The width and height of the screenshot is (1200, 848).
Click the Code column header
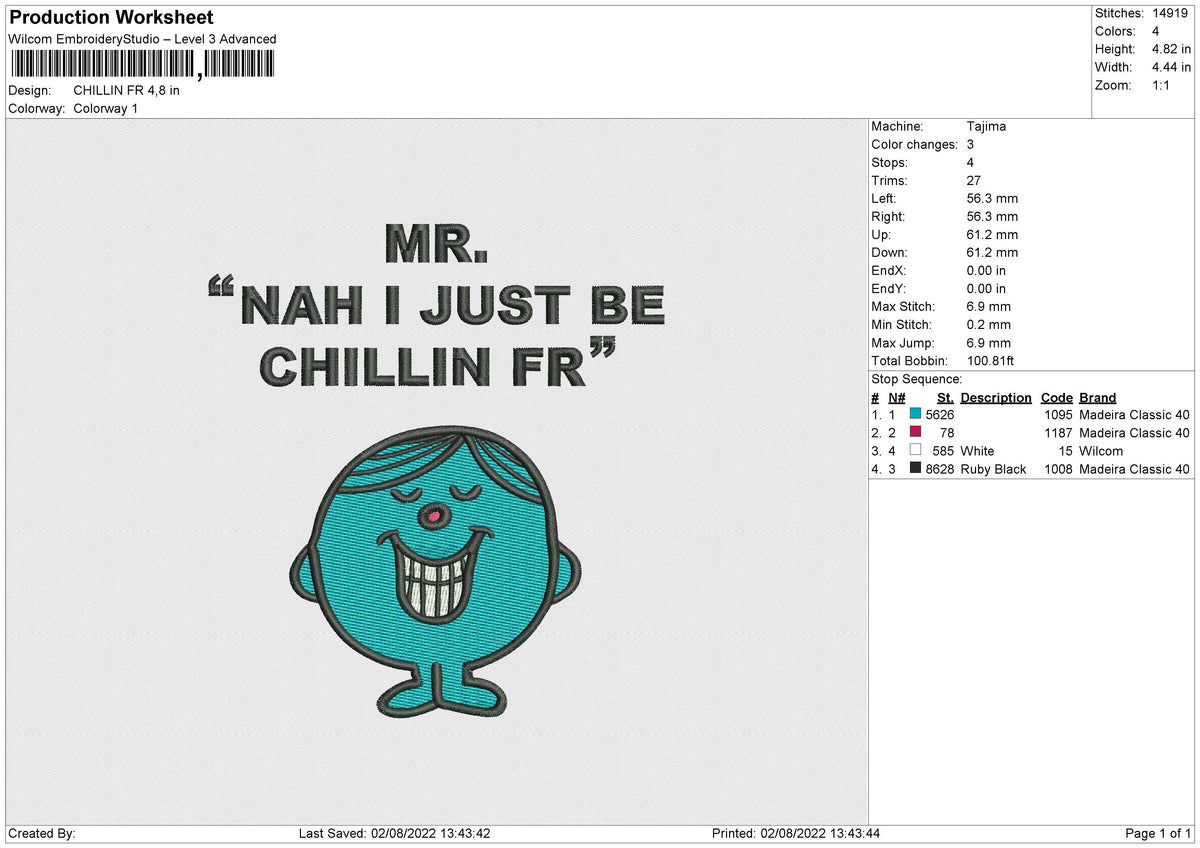[1056, 398]
